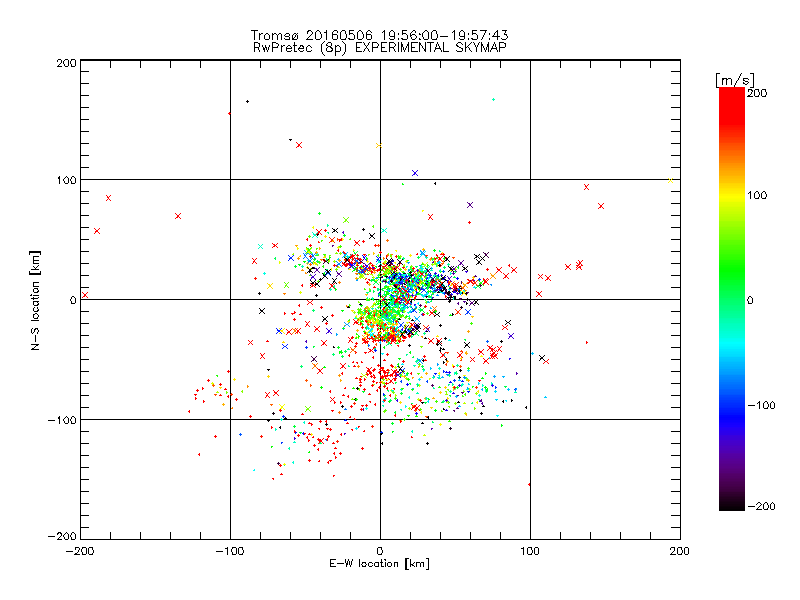Viewport: 800px width, 600px height.
Task: Click the lone cyan dot in the upper-right quadrant
Action: 493,99
